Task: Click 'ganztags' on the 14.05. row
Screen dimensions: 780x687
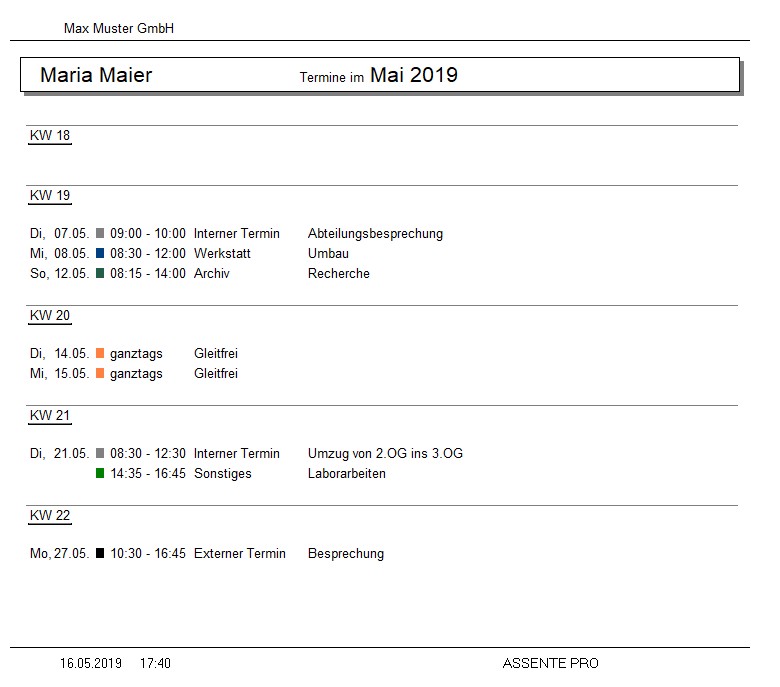Action: (x=136, y=354)
